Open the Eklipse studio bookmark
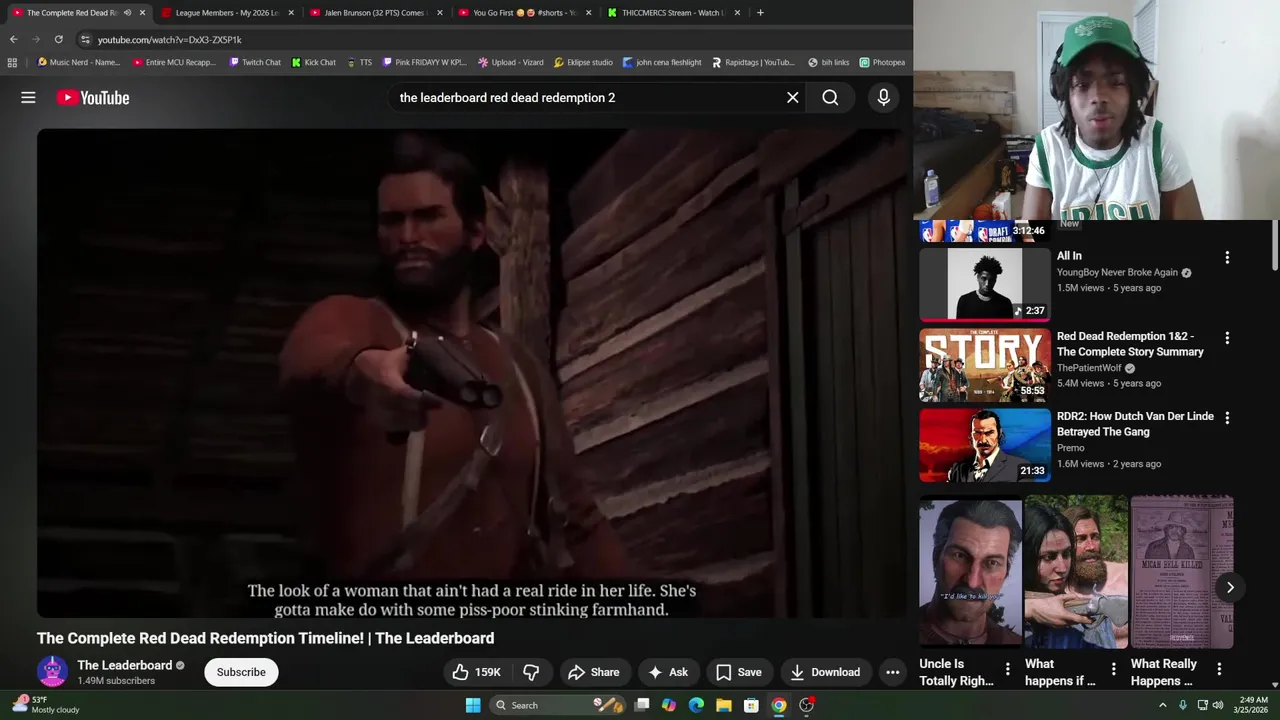The image size is (1280, 720). click(x=583, y=62)
